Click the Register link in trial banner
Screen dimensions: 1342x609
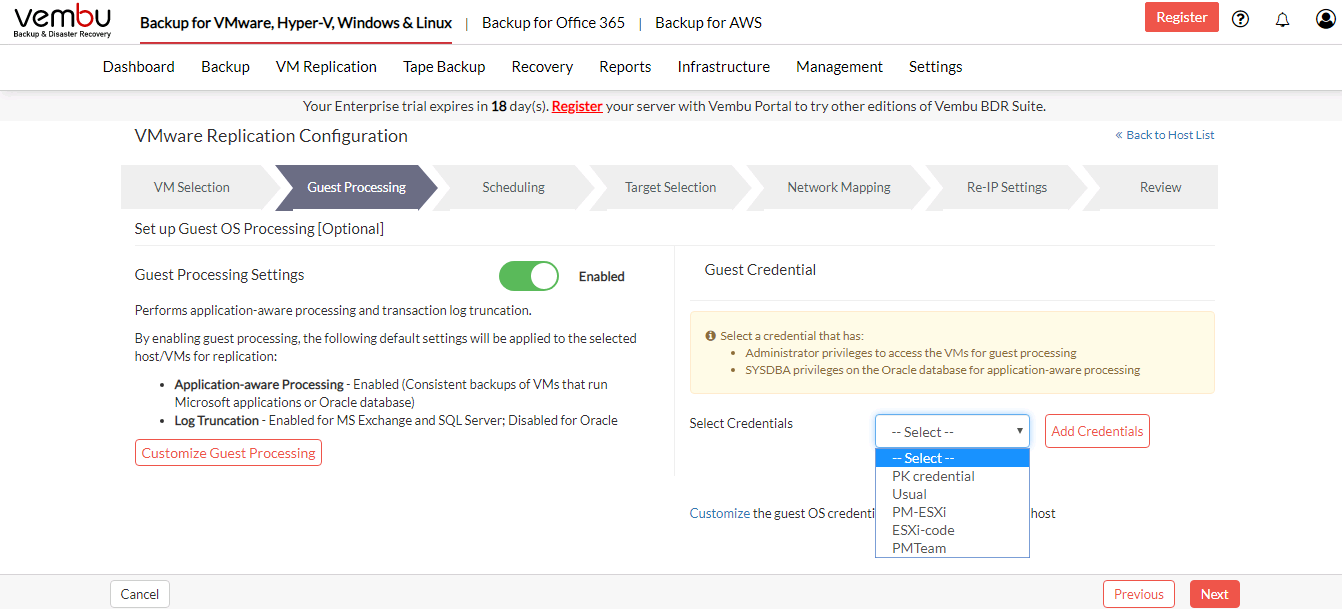click(x=577, y=106)
